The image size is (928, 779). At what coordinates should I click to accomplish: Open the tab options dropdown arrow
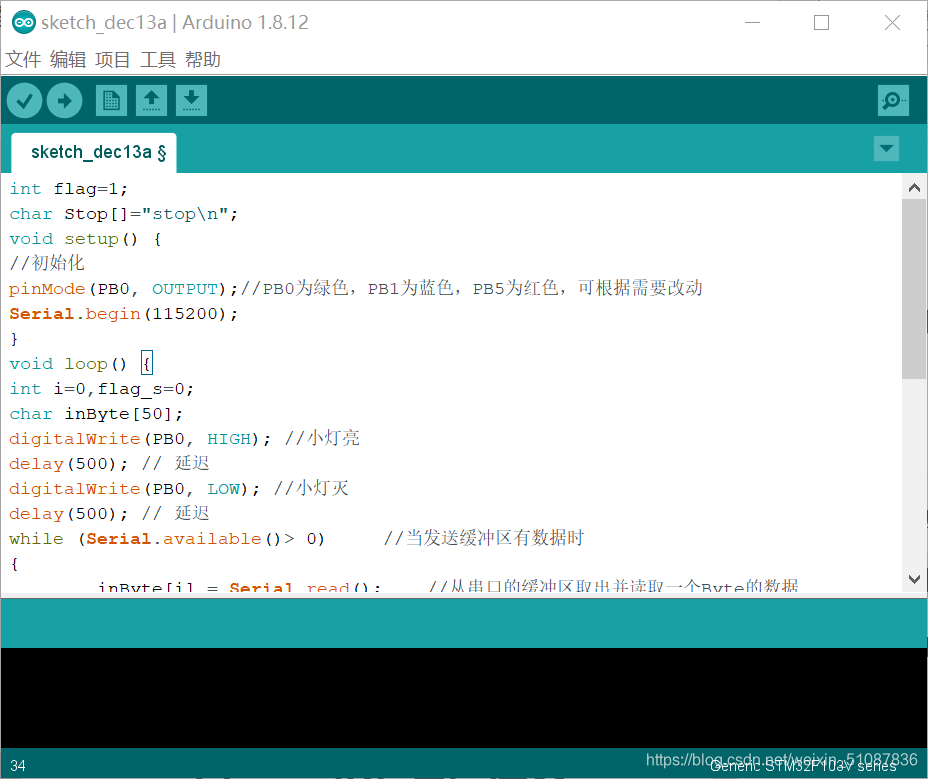tap(886, 148)
